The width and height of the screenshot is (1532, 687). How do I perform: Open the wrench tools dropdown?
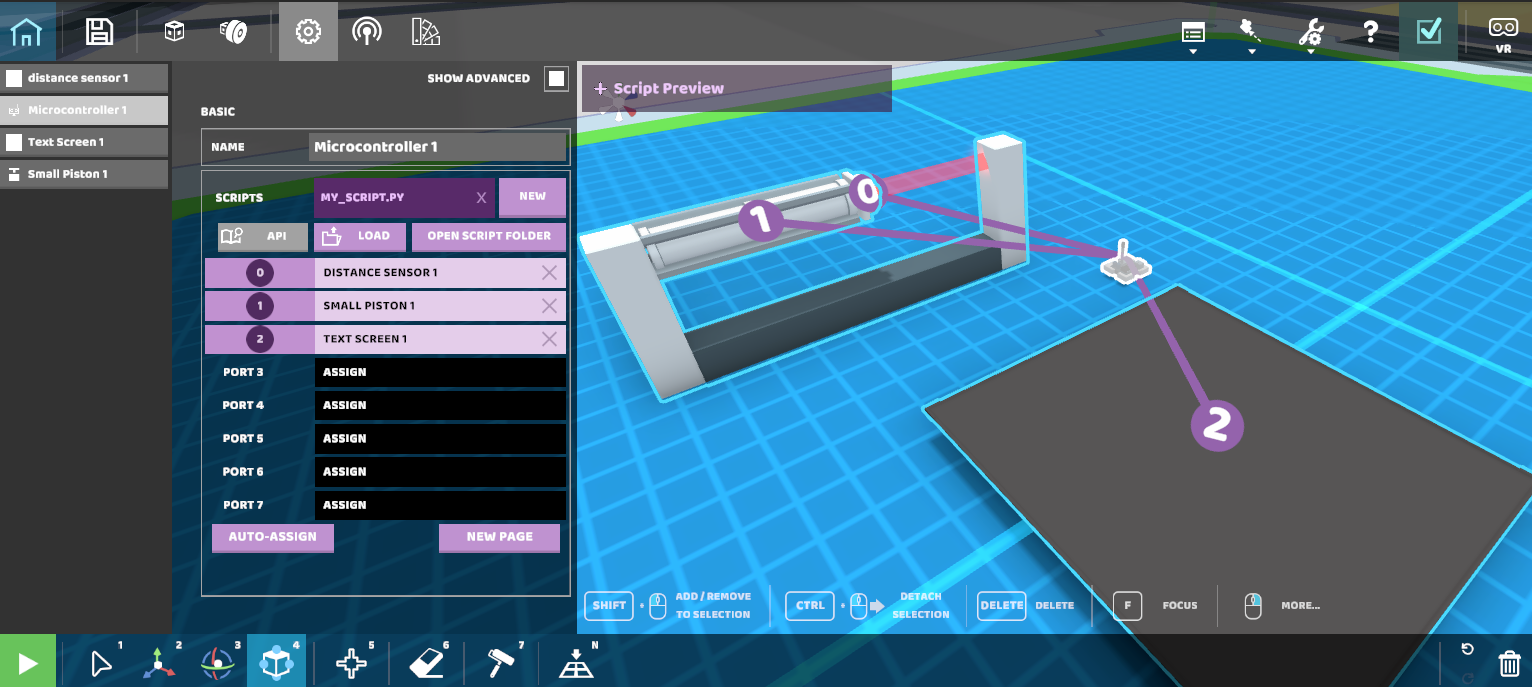[x=1310, y=35]
